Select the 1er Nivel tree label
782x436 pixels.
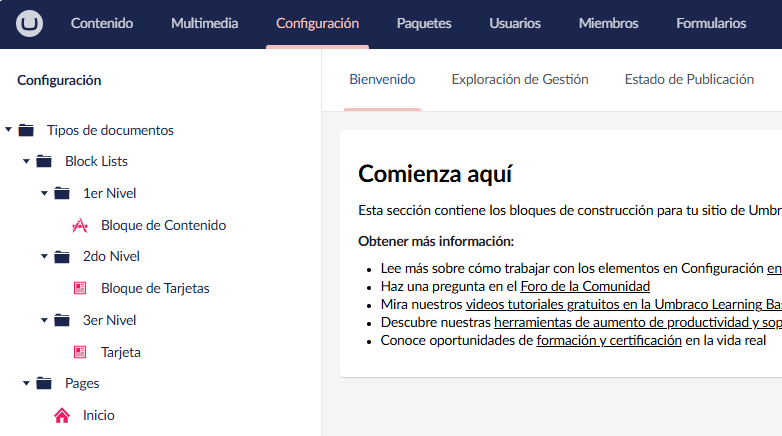[109, 193]
